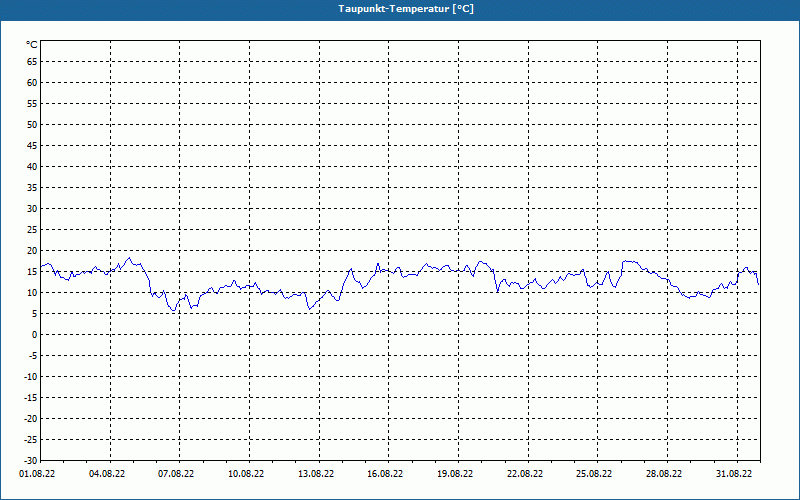Click the date label 01.08.22
The height and width of the screenshot is (500, 800).
pyautogui.click(x=37, y=474)
